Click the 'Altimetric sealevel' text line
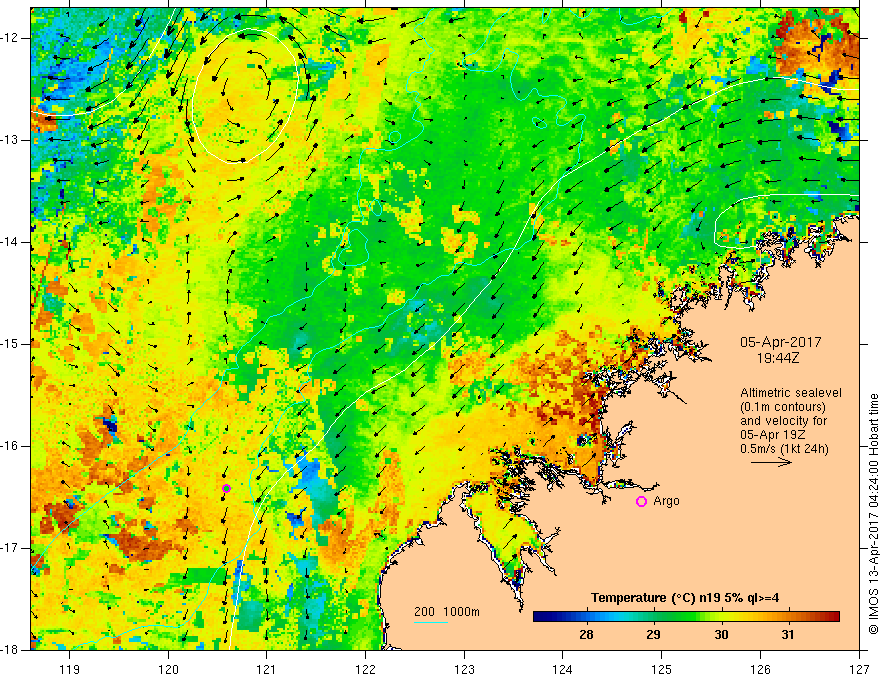This screenshot has width=880, height=680. click(x=791, y=393)
